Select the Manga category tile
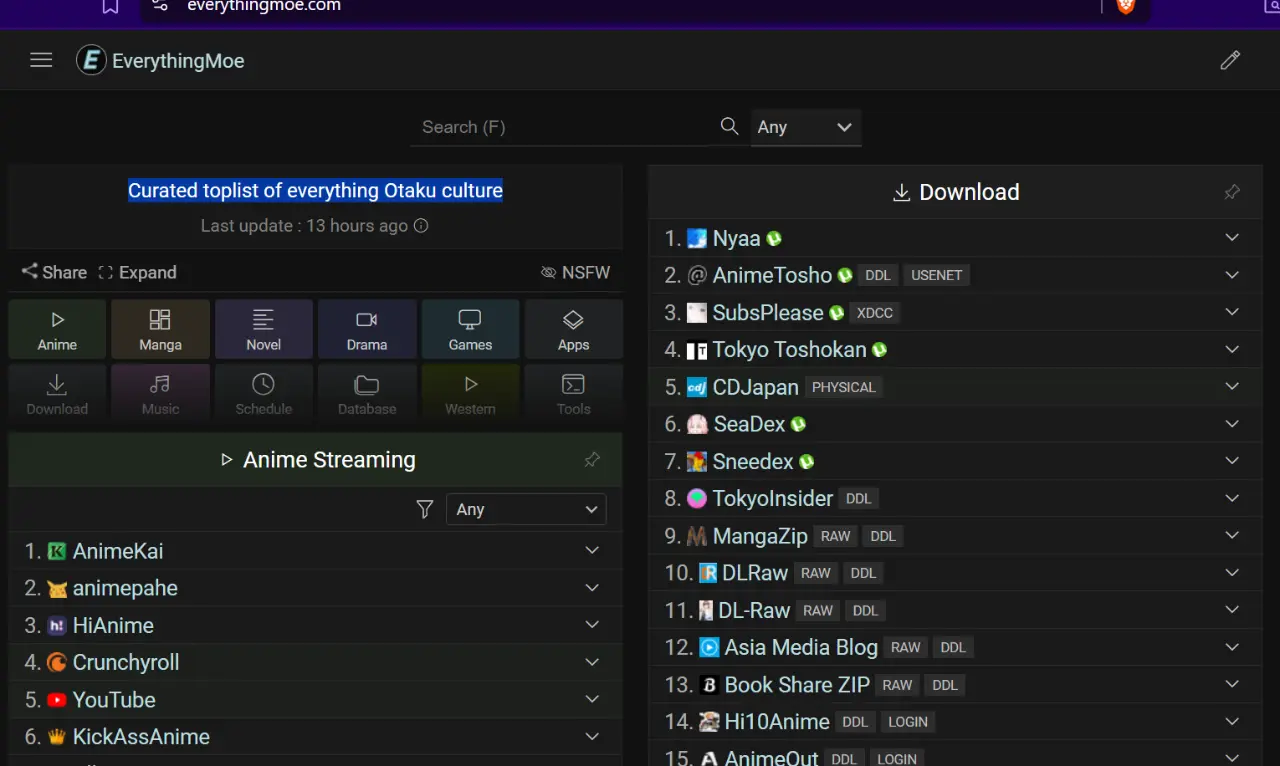This screenshot has width=1280, height=766. tap(160, 329)
